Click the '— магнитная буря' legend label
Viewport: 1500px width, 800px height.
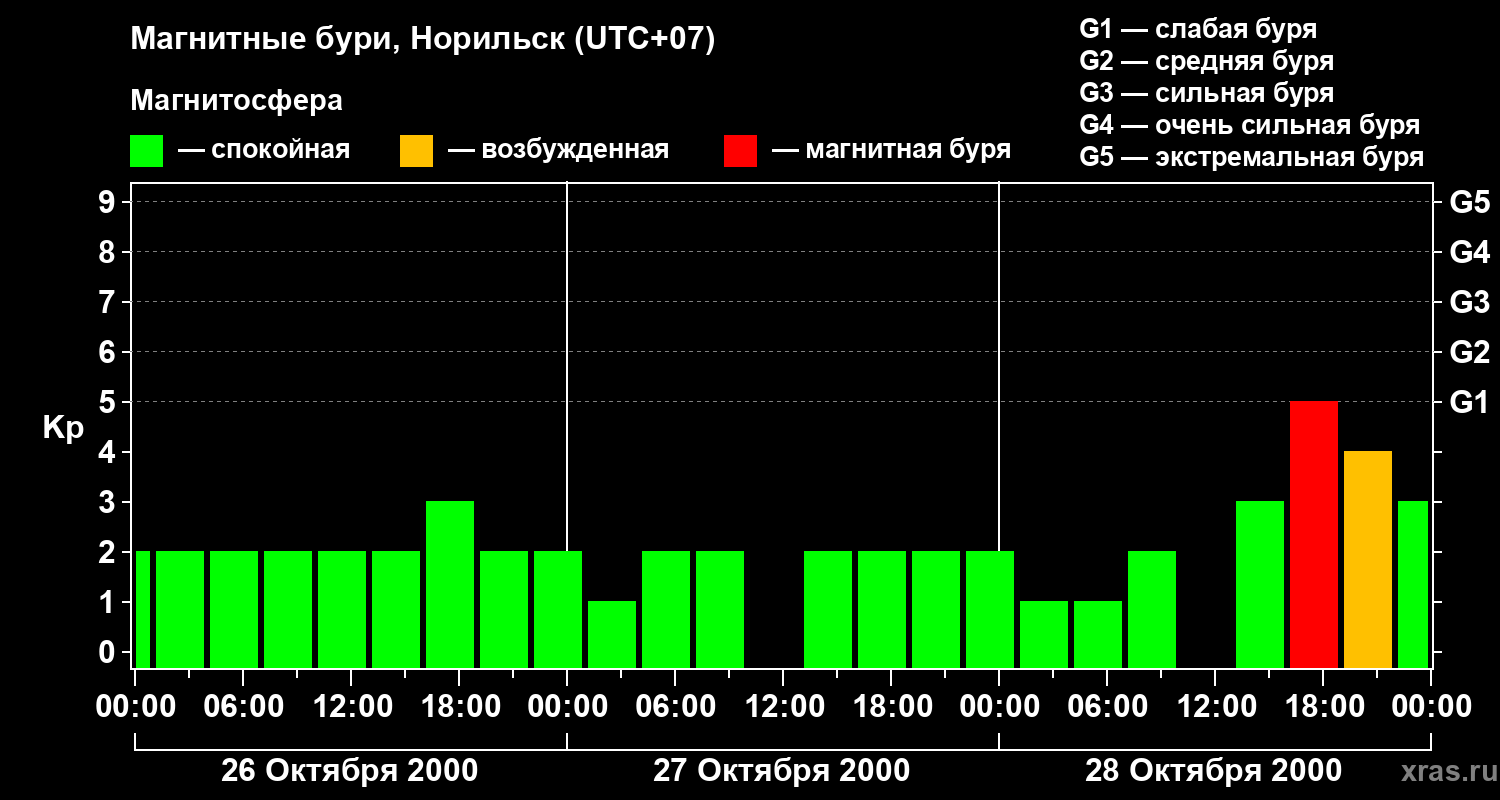[891, 151]
